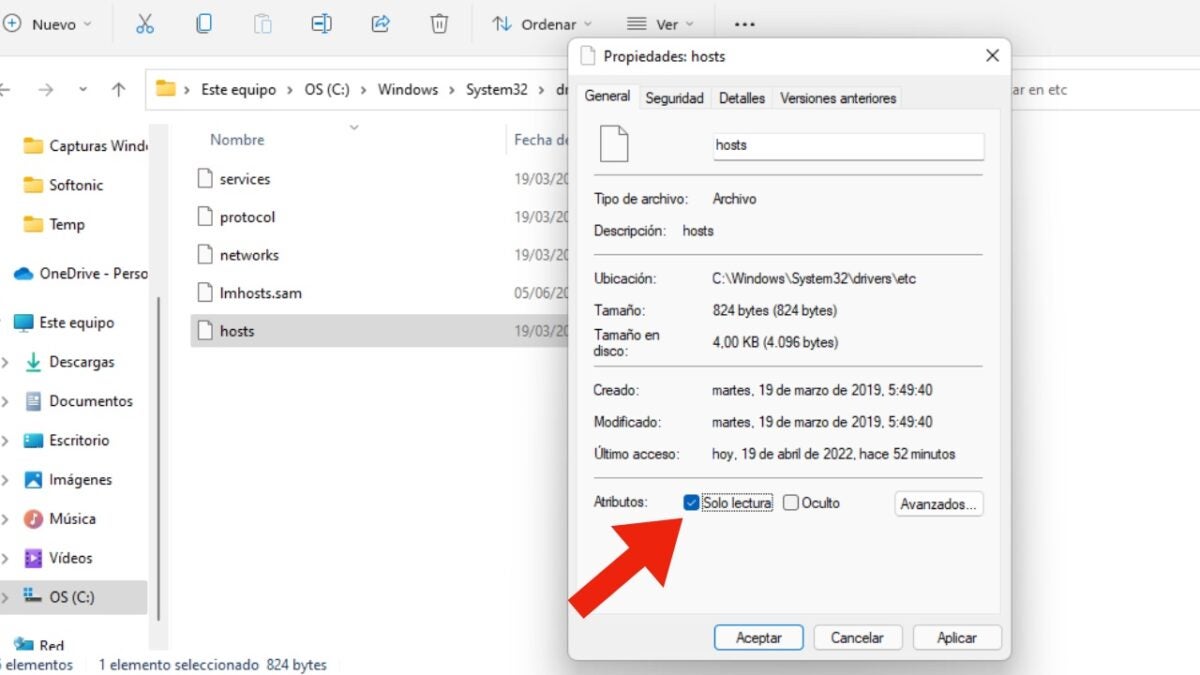
Task: Click the Aplicar button
Action: [956, 637]
